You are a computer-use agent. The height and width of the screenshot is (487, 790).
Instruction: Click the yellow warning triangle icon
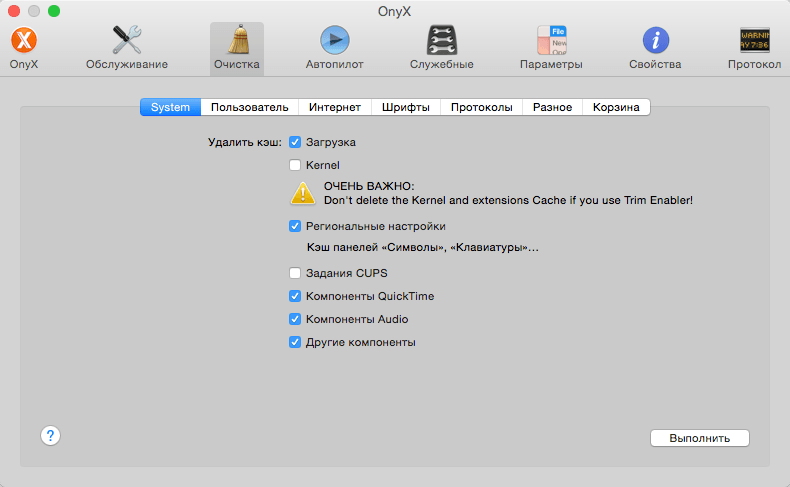[303, 194]
